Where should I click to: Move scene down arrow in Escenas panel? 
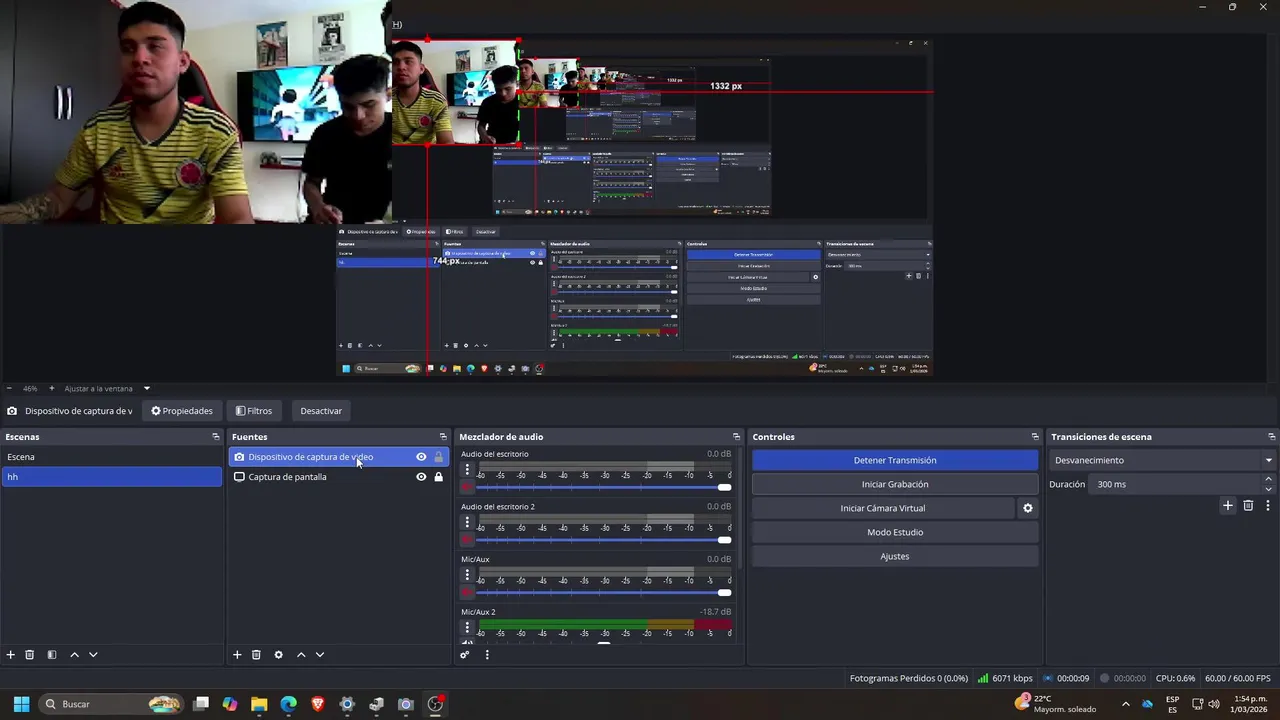(93, 655)
